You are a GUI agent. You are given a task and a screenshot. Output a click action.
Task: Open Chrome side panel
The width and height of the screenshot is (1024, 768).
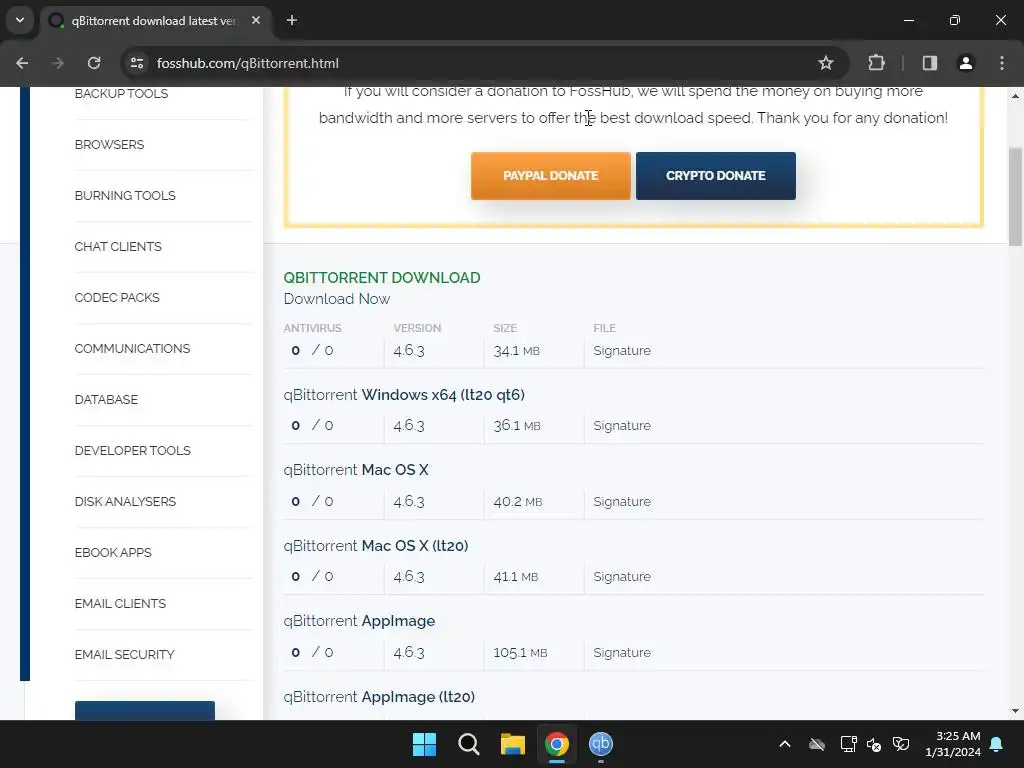(930, 63)
